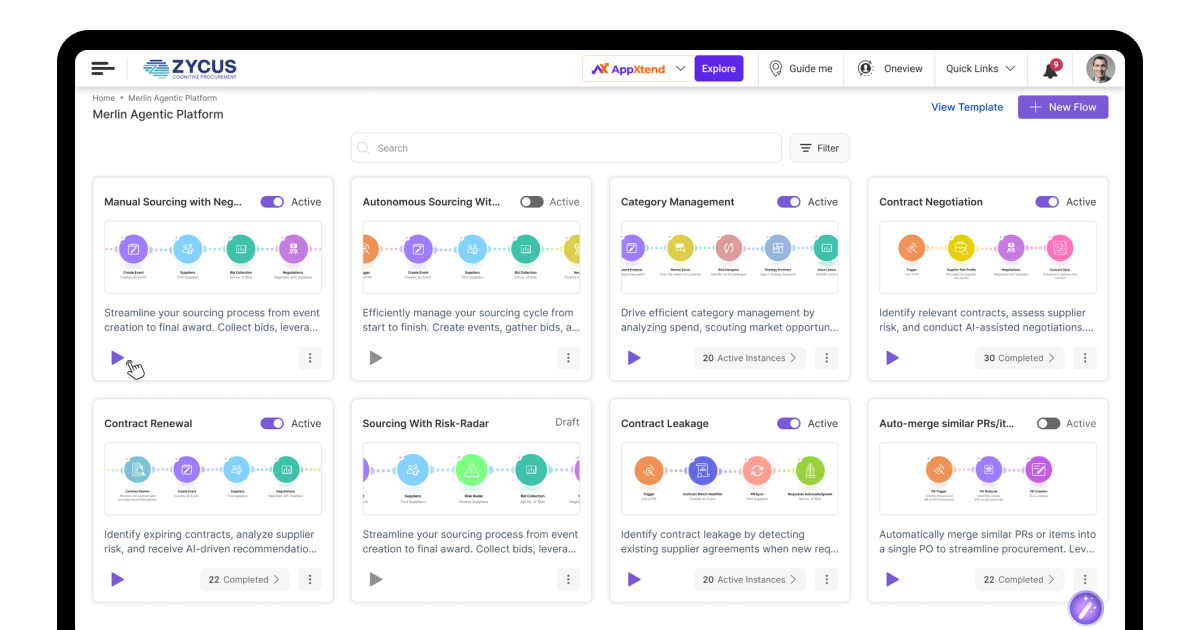Open 22 Completed for Contract Renewal
The height and width of the screenshot is (630, 1200).
(245, 579)
